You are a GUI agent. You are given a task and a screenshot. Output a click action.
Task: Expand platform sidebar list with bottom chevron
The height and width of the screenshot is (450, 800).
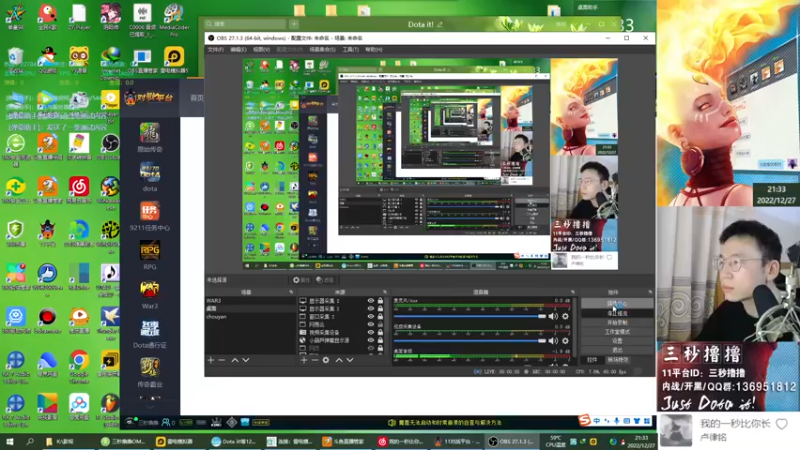[149, 407]
